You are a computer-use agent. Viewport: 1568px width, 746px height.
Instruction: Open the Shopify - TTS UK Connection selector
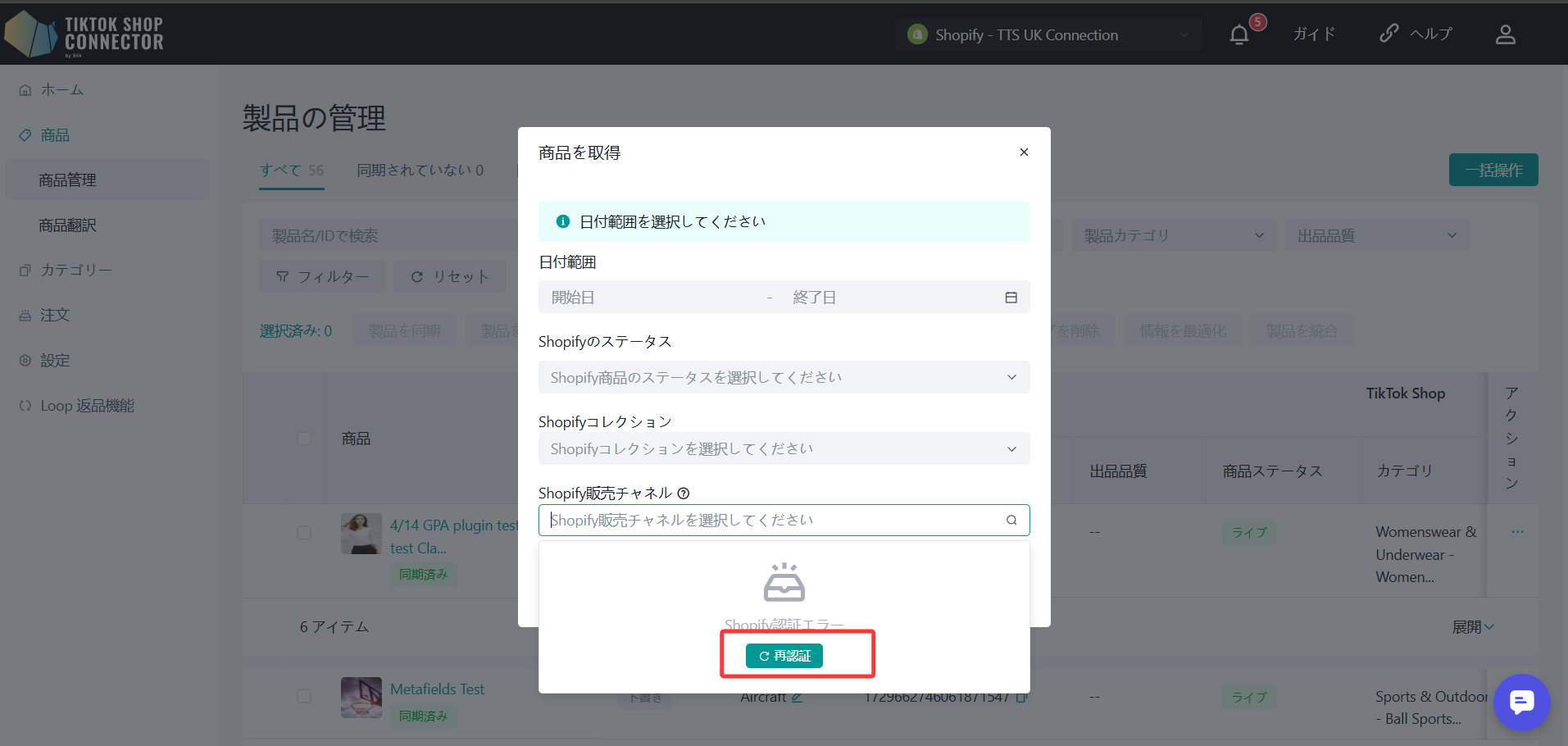1048,34
